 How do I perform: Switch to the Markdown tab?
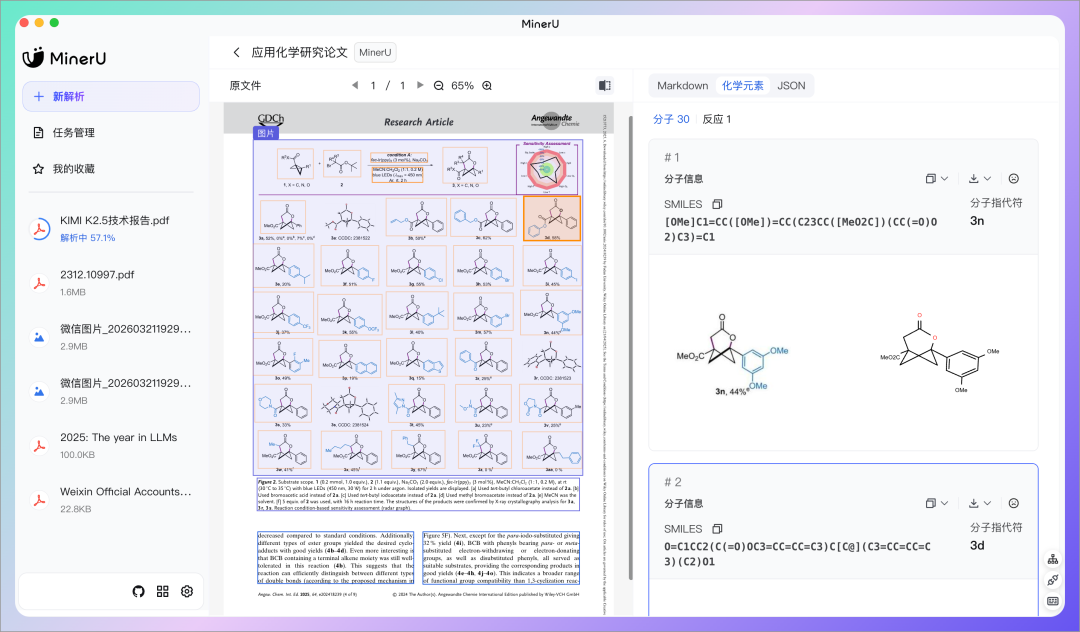click(x=683, y=85)
